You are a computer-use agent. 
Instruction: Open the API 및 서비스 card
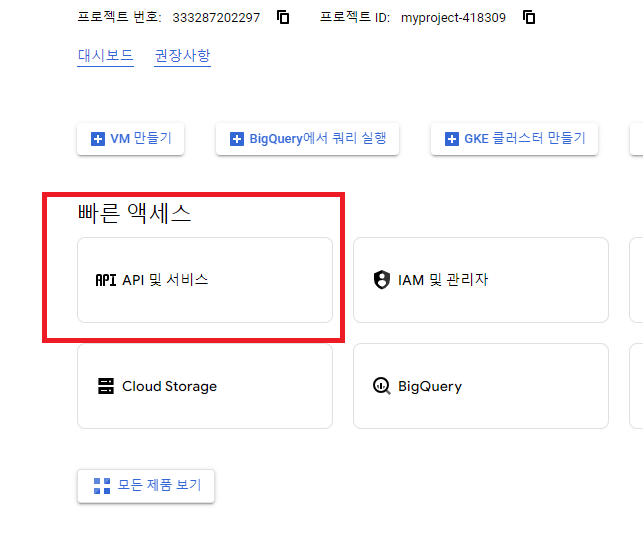point(205,280)
